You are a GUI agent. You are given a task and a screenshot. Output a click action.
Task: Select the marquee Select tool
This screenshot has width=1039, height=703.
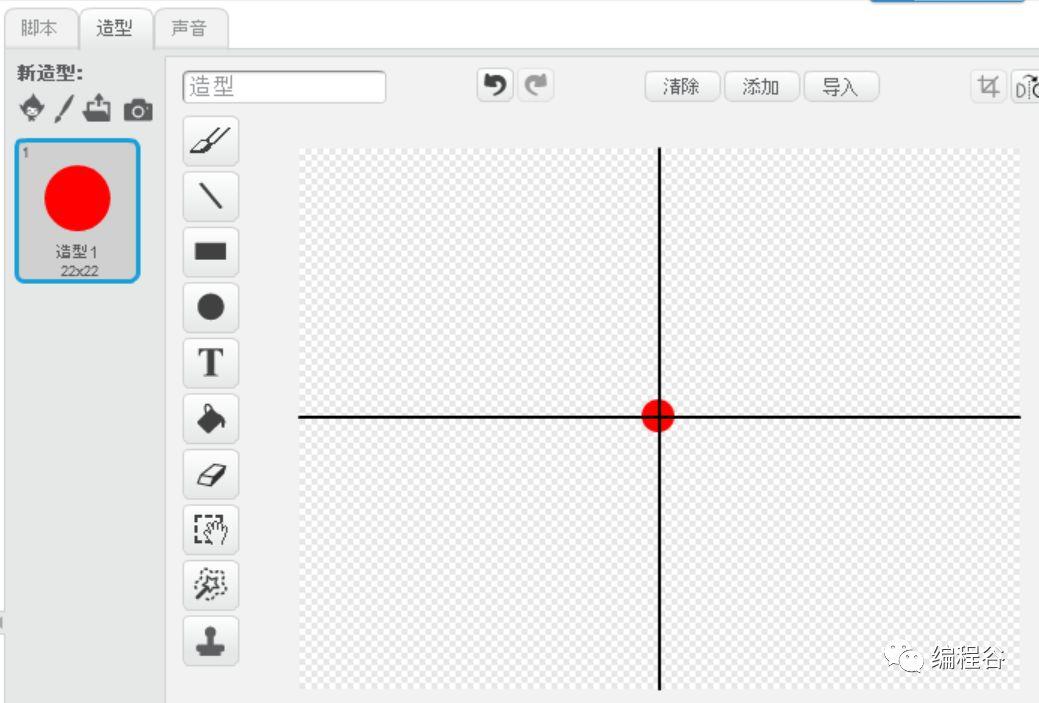coord(210,530)
